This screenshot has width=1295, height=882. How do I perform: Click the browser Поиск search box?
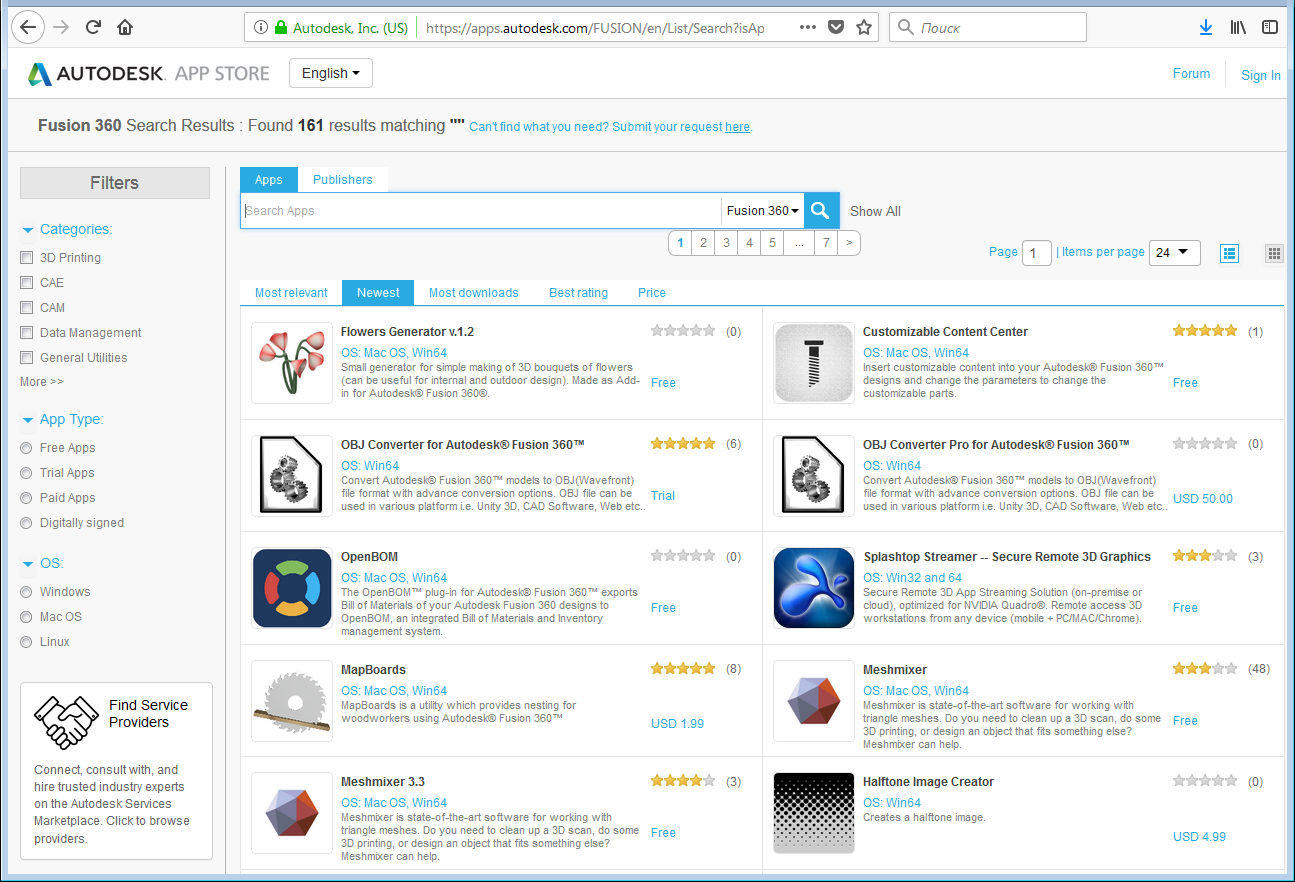coord(988,28)
